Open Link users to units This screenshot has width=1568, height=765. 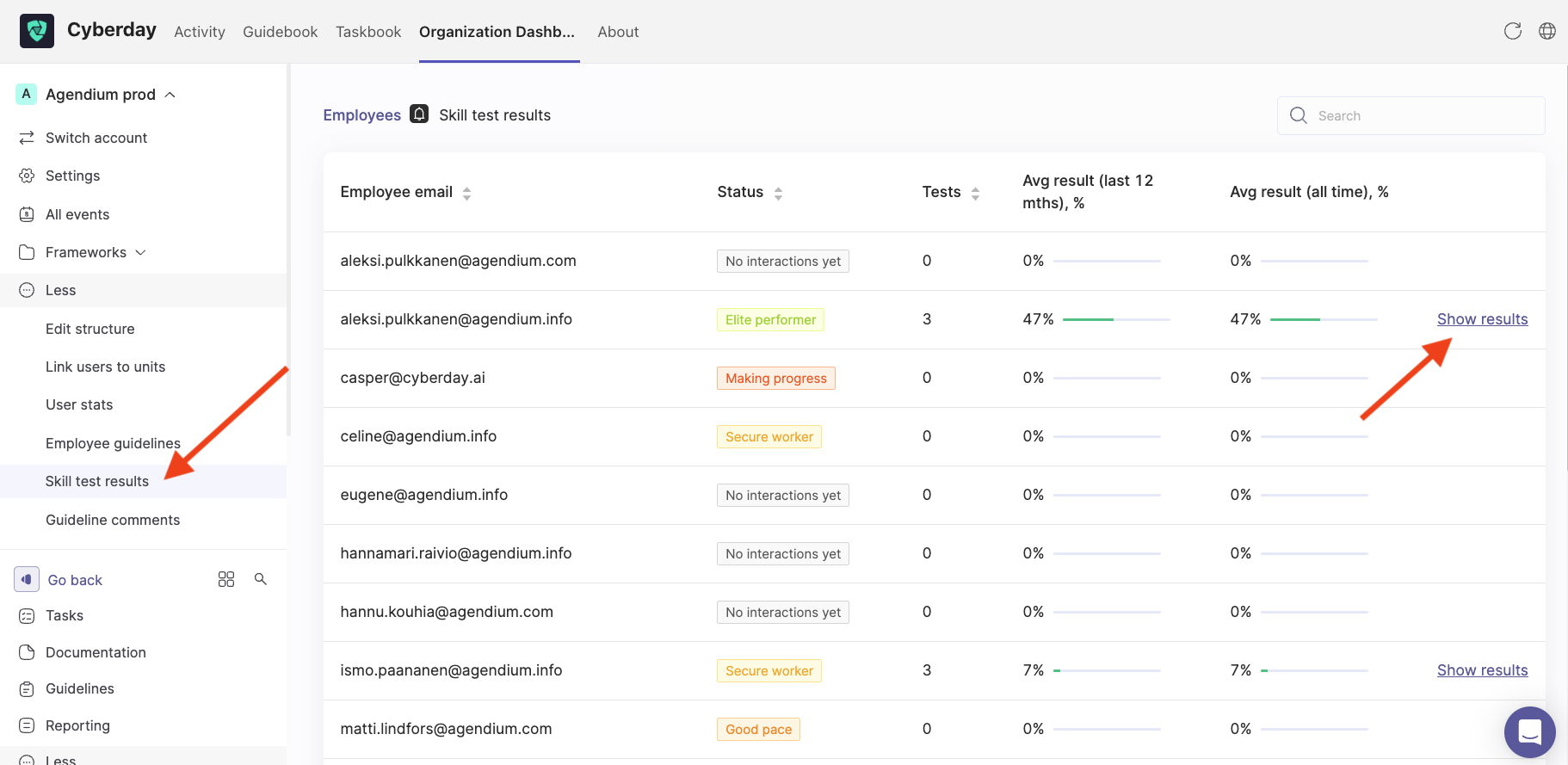(106, 367)
